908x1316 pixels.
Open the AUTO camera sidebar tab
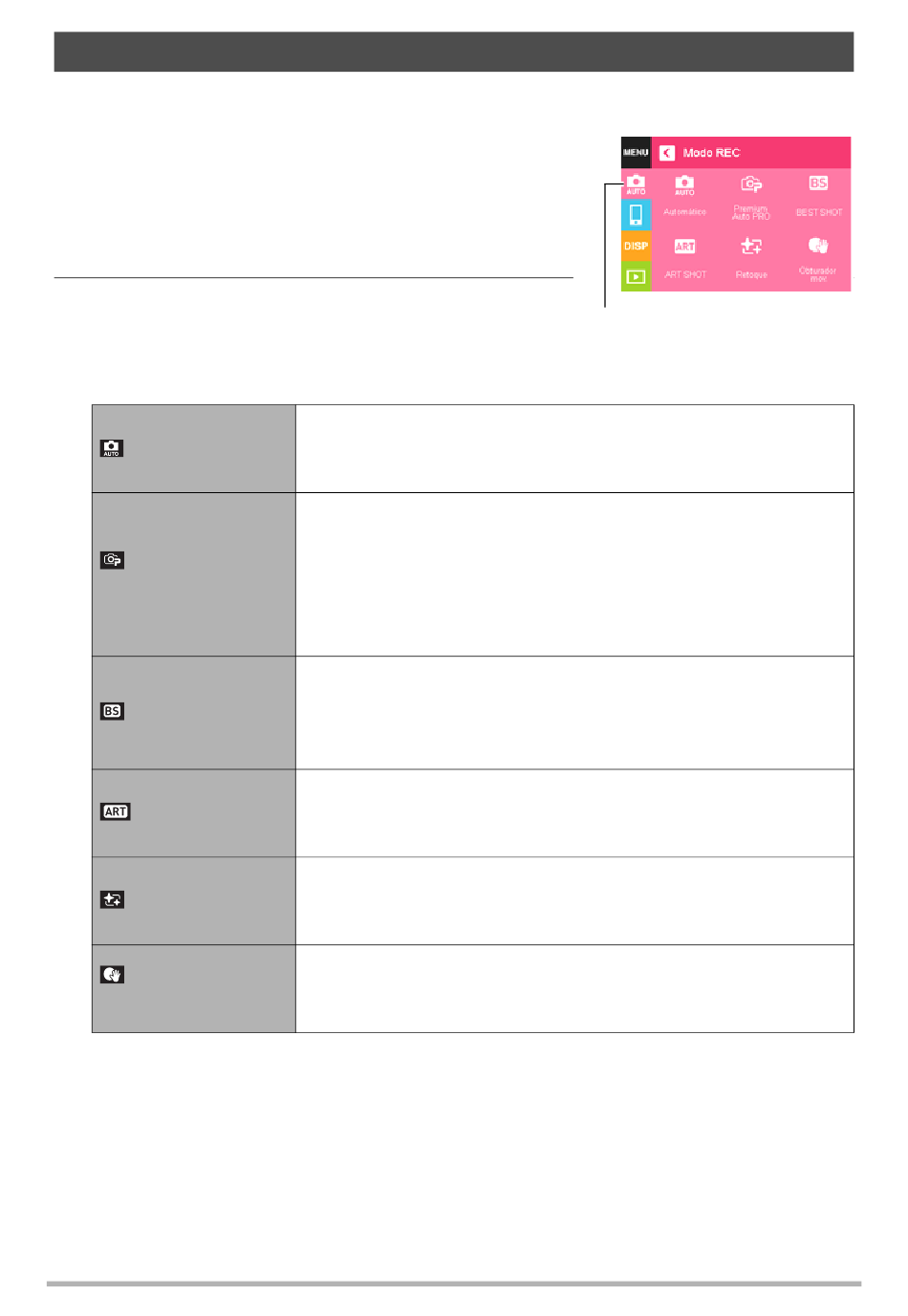coord(636,184)
